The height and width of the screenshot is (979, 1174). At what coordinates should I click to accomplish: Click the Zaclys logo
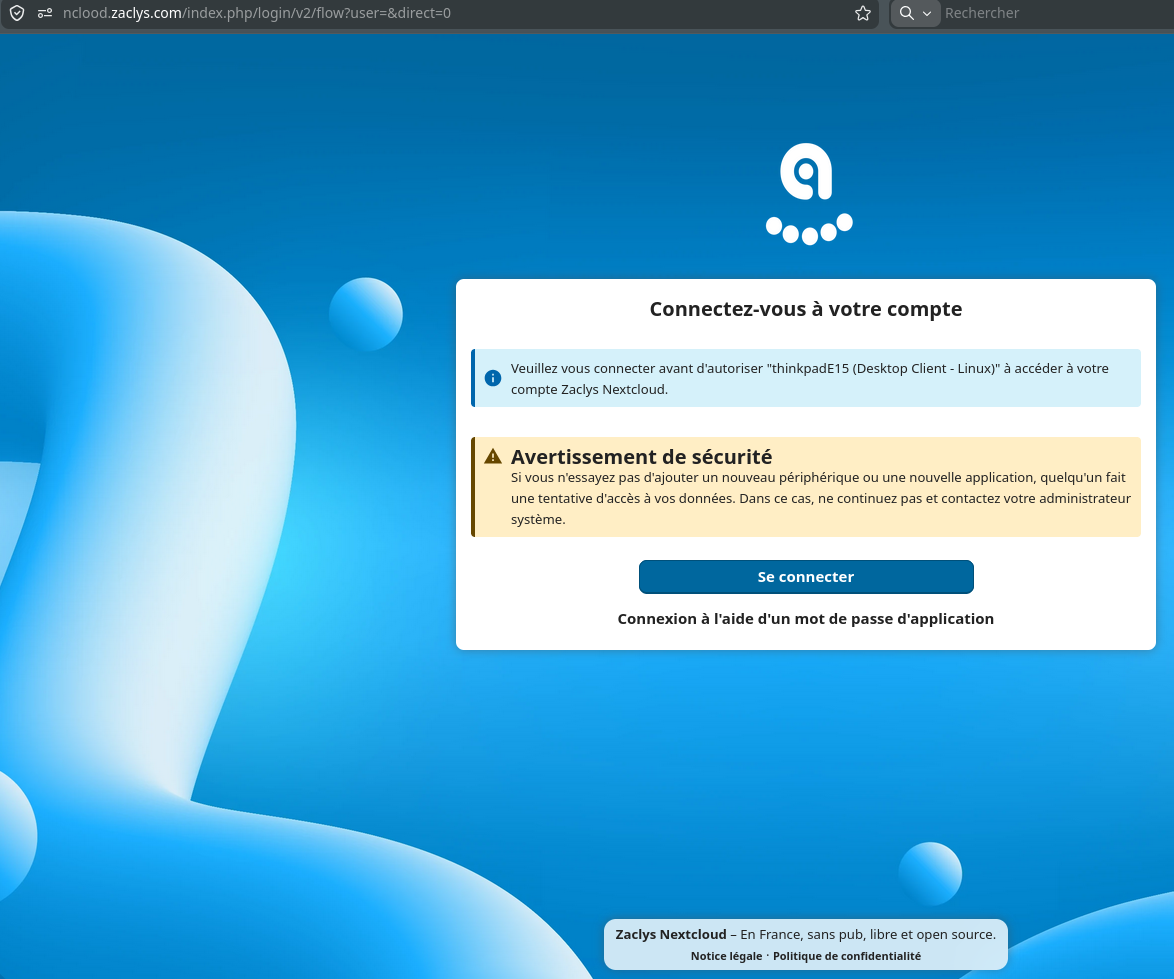coord(809,193)
